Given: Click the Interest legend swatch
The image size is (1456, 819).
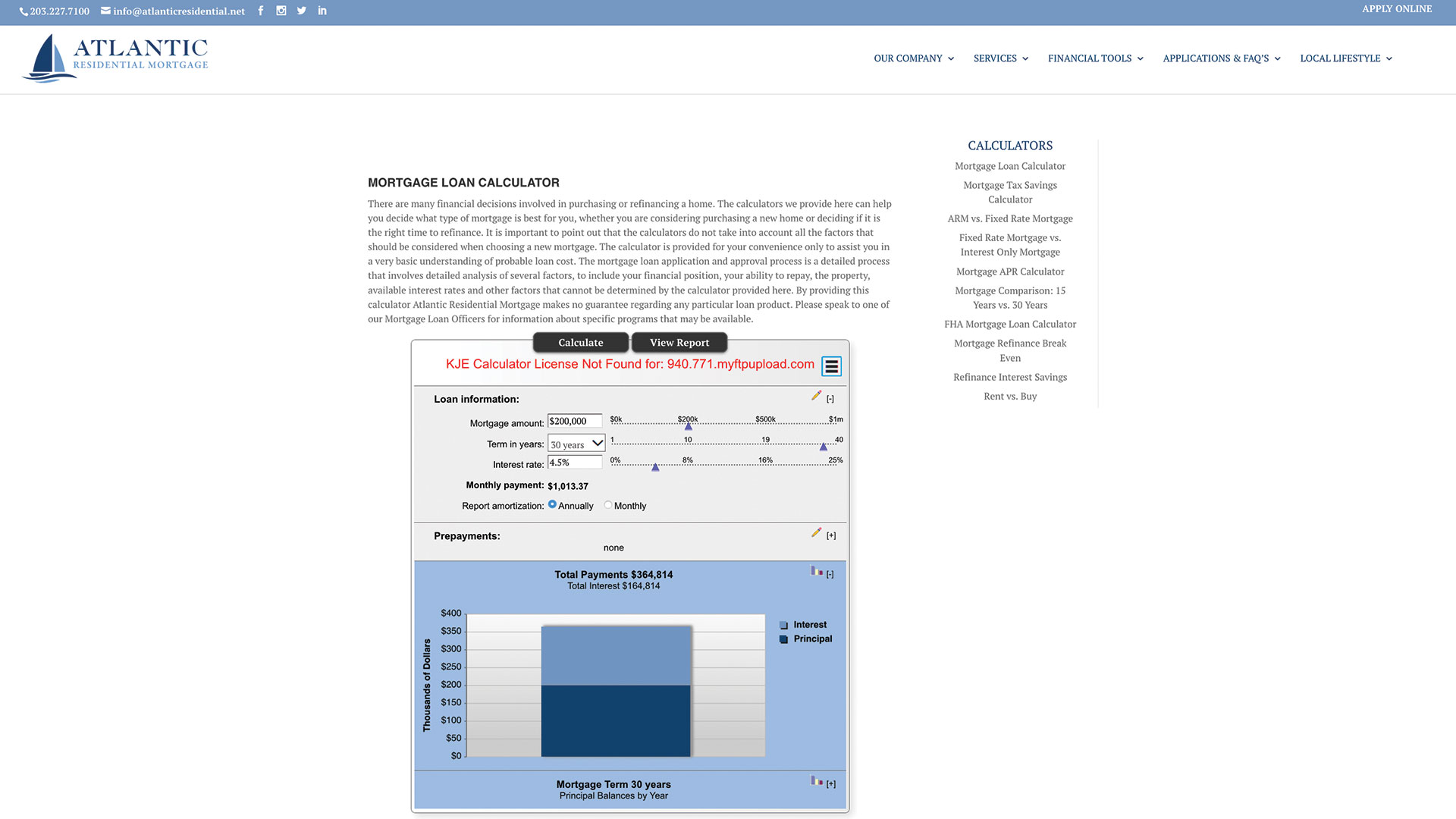Looking at the screenshot, I should [x=783, y=626].
